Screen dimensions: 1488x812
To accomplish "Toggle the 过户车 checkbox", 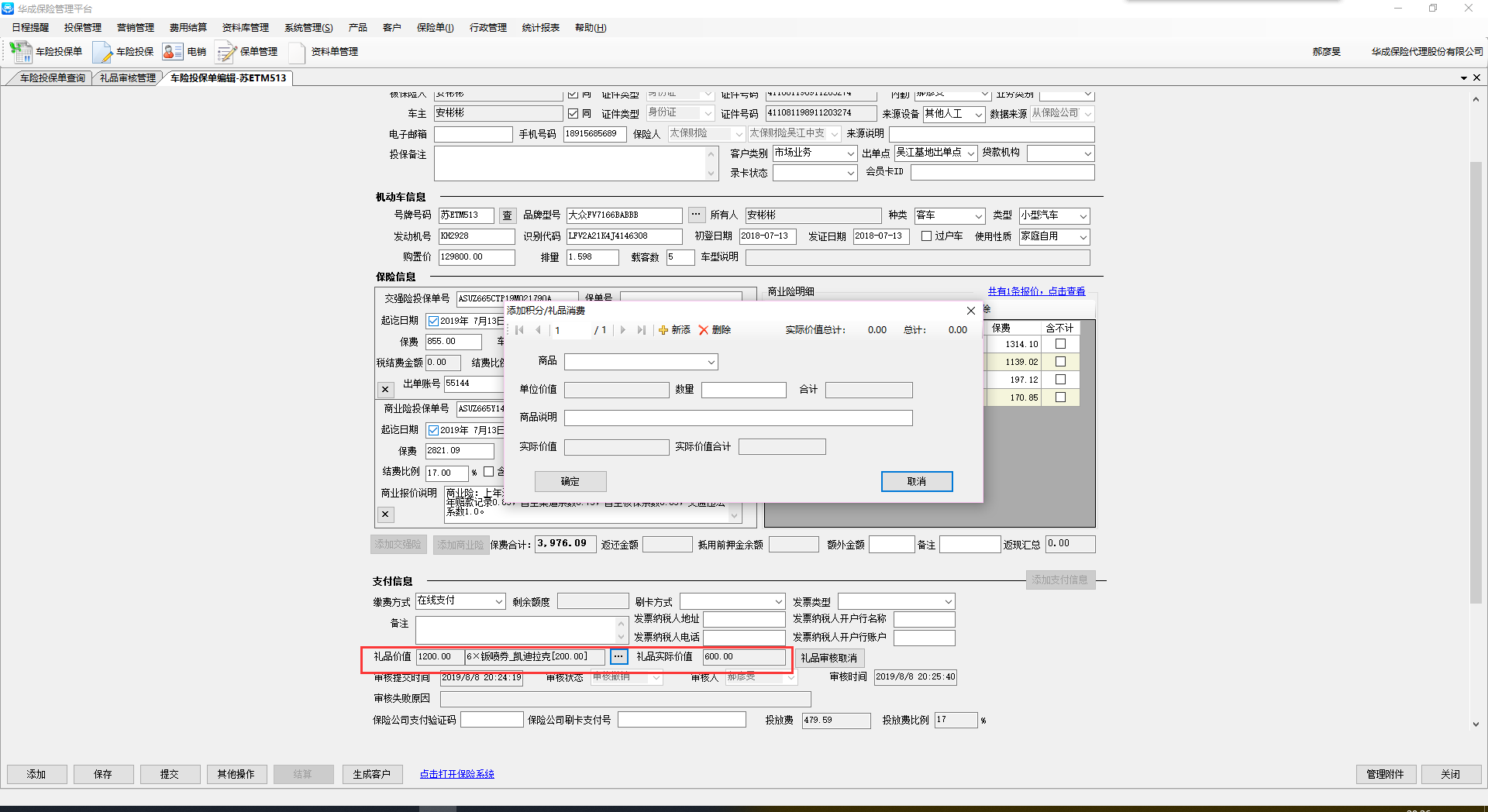I will tap(926, 236).
